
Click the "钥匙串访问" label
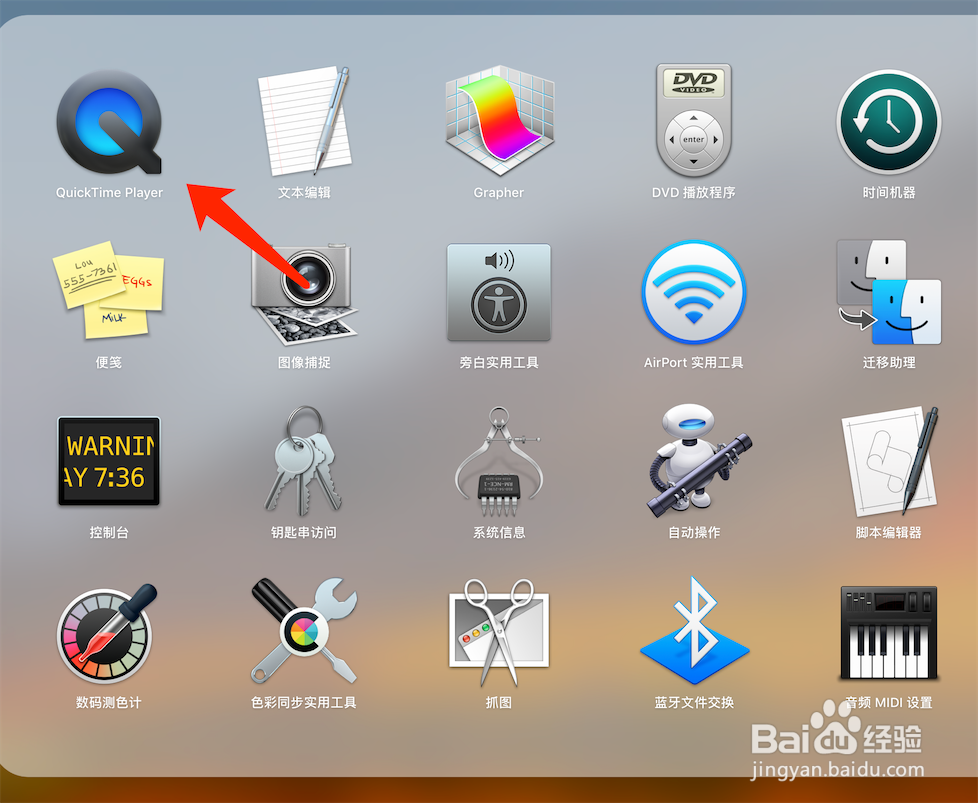coord(304,533)
